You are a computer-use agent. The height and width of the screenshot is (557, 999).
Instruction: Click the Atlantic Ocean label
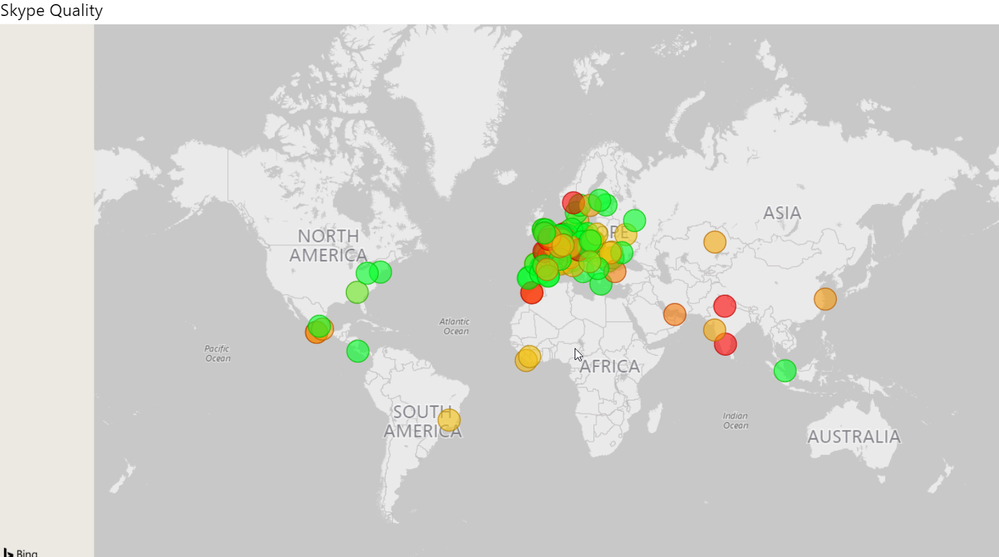tap(455, 326)
